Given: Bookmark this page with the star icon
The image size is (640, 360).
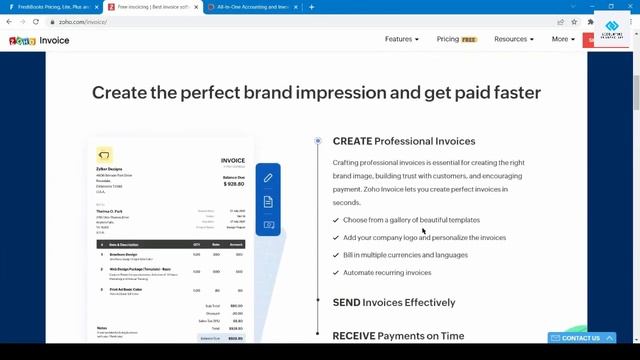Looking at the screenshot, I should pyautogui.click(x=574, y=22).
